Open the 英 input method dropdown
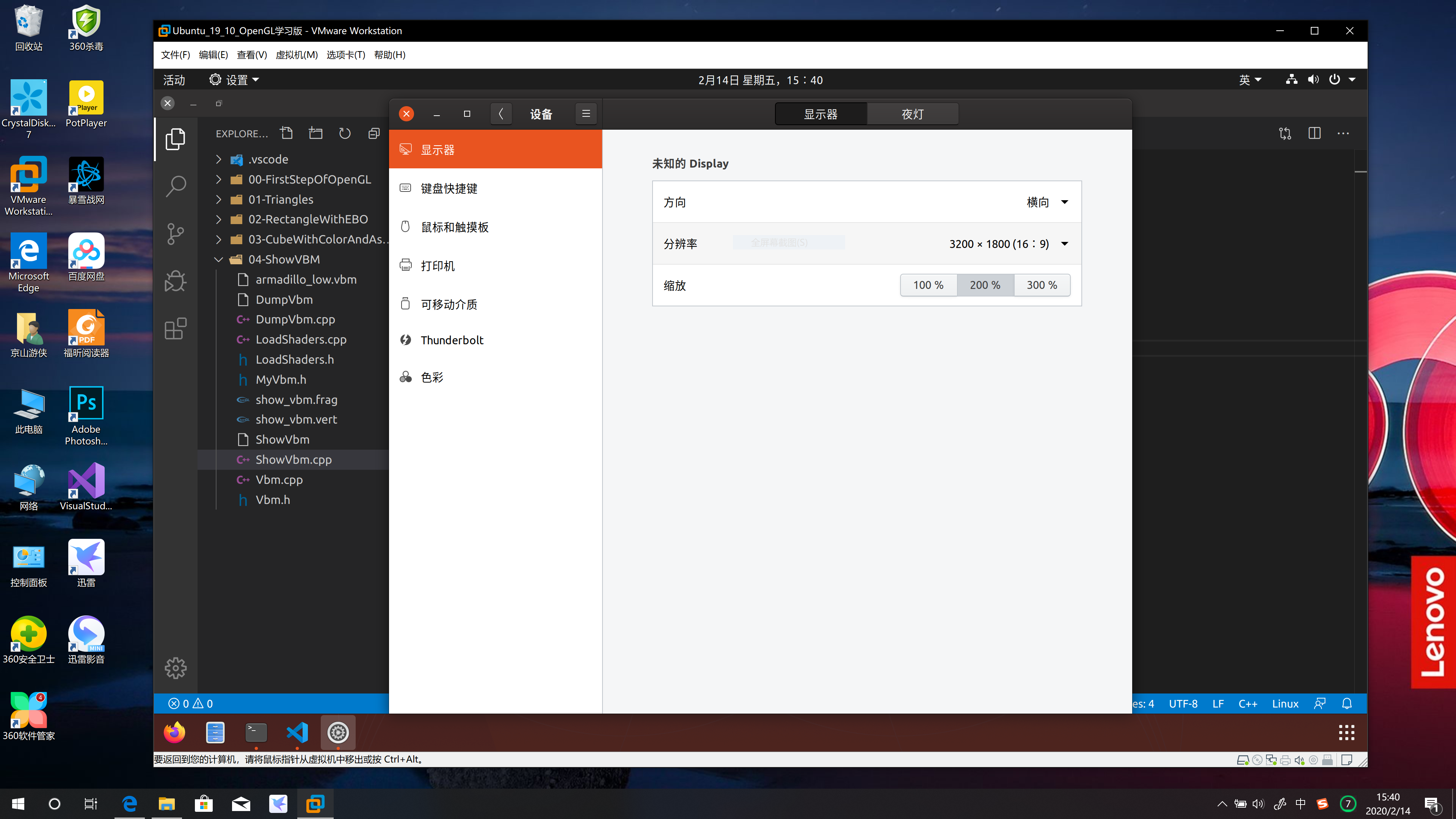Viewport: 1456px width, 819px height. tap(1250, 80)
